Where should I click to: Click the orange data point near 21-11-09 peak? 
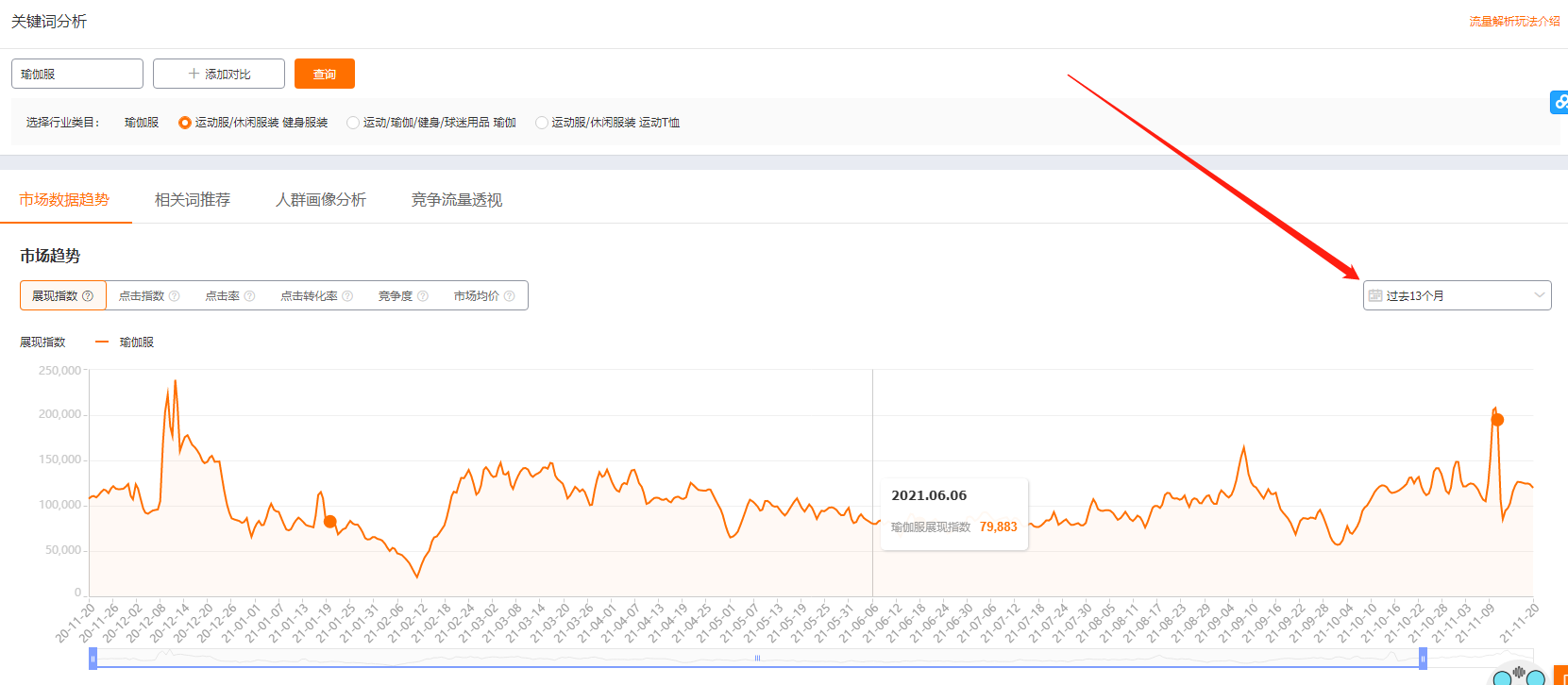pyautogui.click(x=1497, y=420)
